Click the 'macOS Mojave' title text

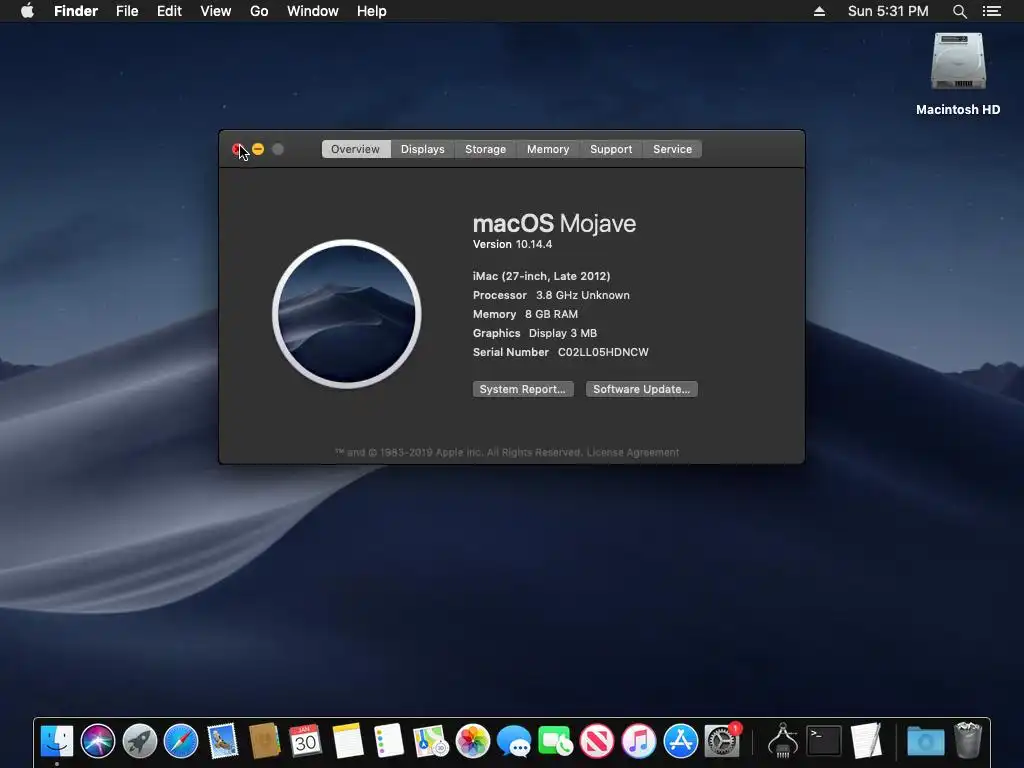pyautogui.click(x=554, y=223)
